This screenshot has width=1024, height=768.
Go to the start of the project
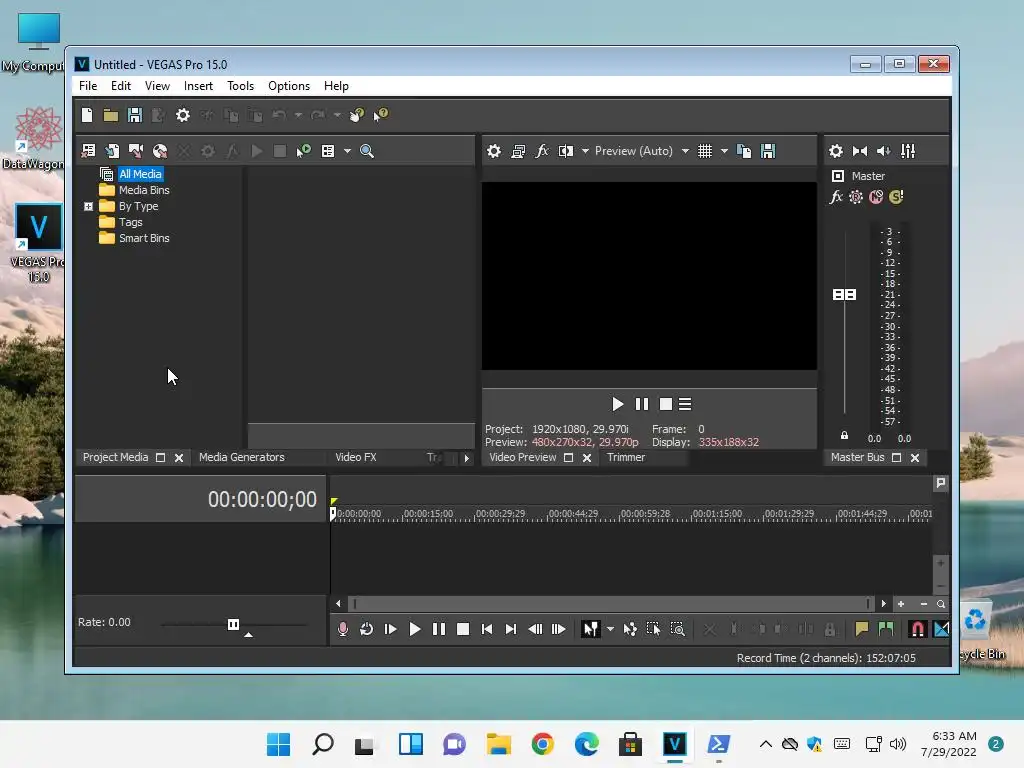coord(487,629)
